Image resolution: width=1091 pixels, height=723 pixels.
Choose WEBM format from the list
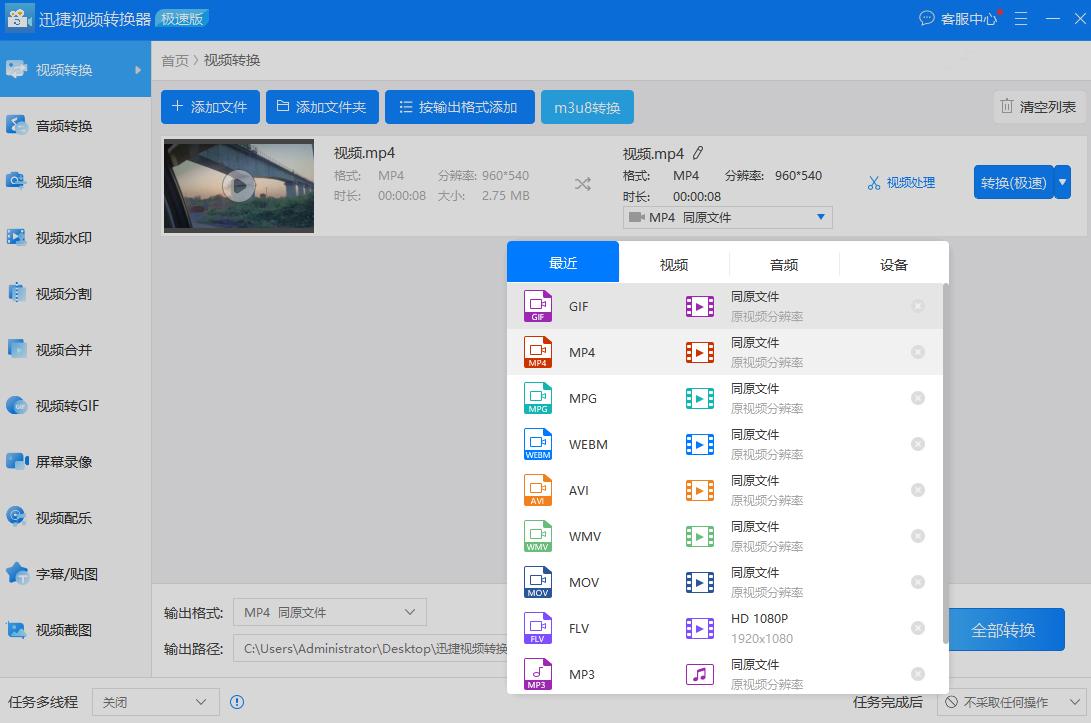(588, 444)
